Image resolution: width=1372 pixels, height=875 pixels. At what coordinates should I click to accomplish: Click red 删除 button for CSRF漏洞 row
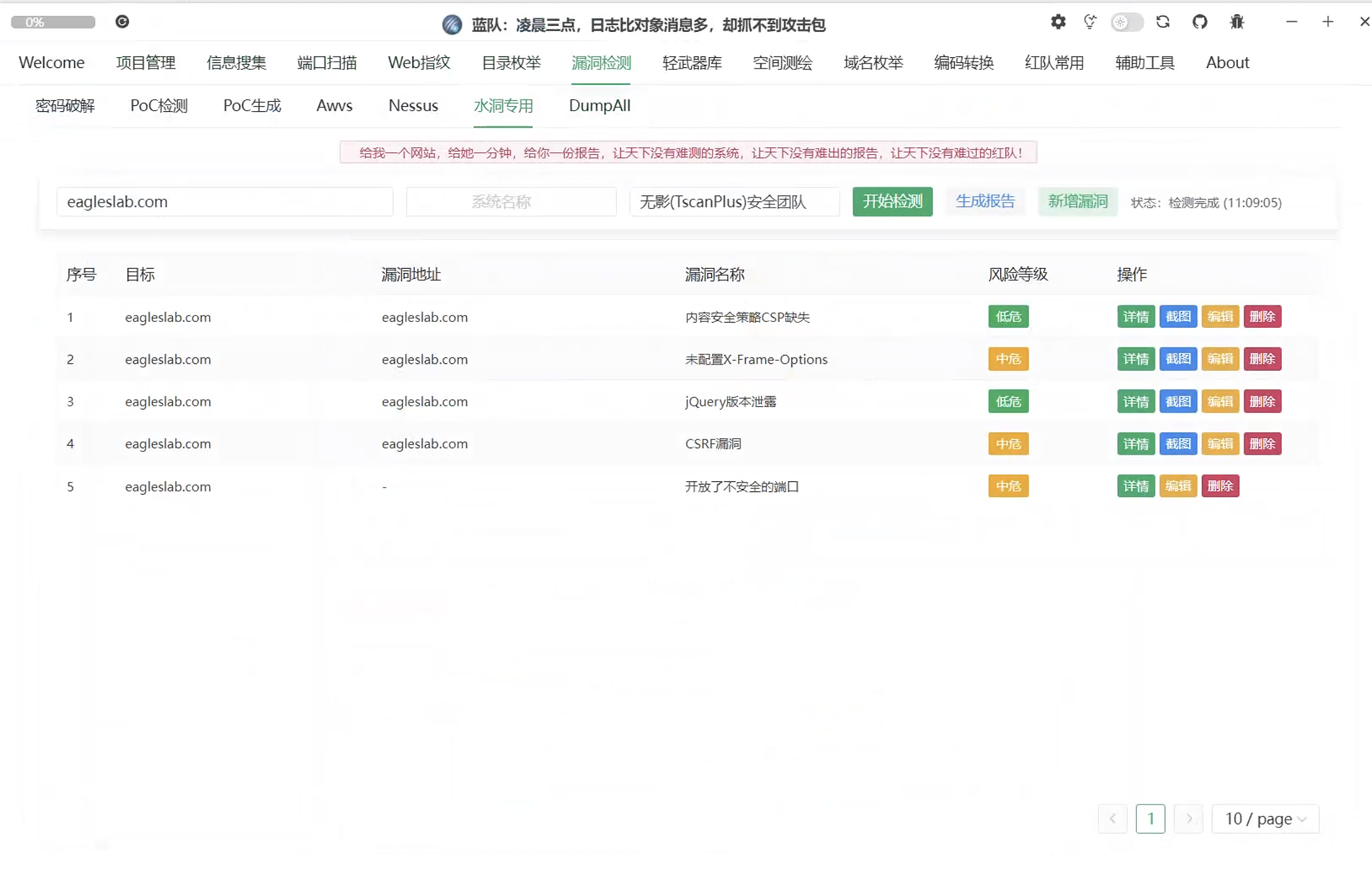point(1261,444)
